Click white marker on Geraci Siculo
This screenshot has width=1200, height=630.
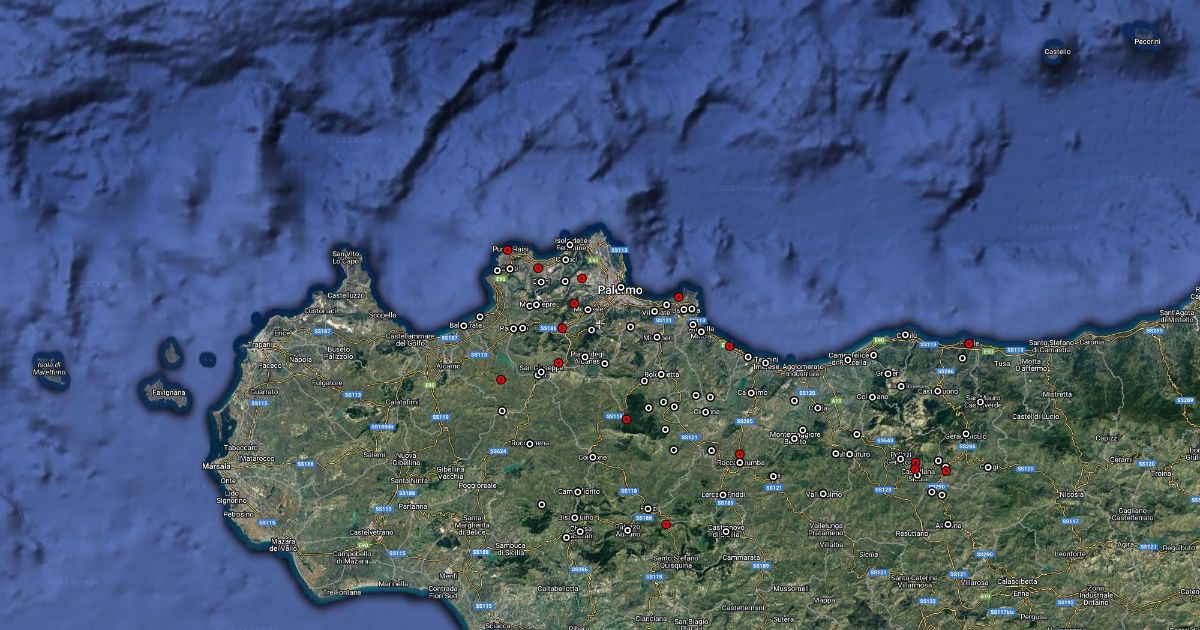point(965,435)
